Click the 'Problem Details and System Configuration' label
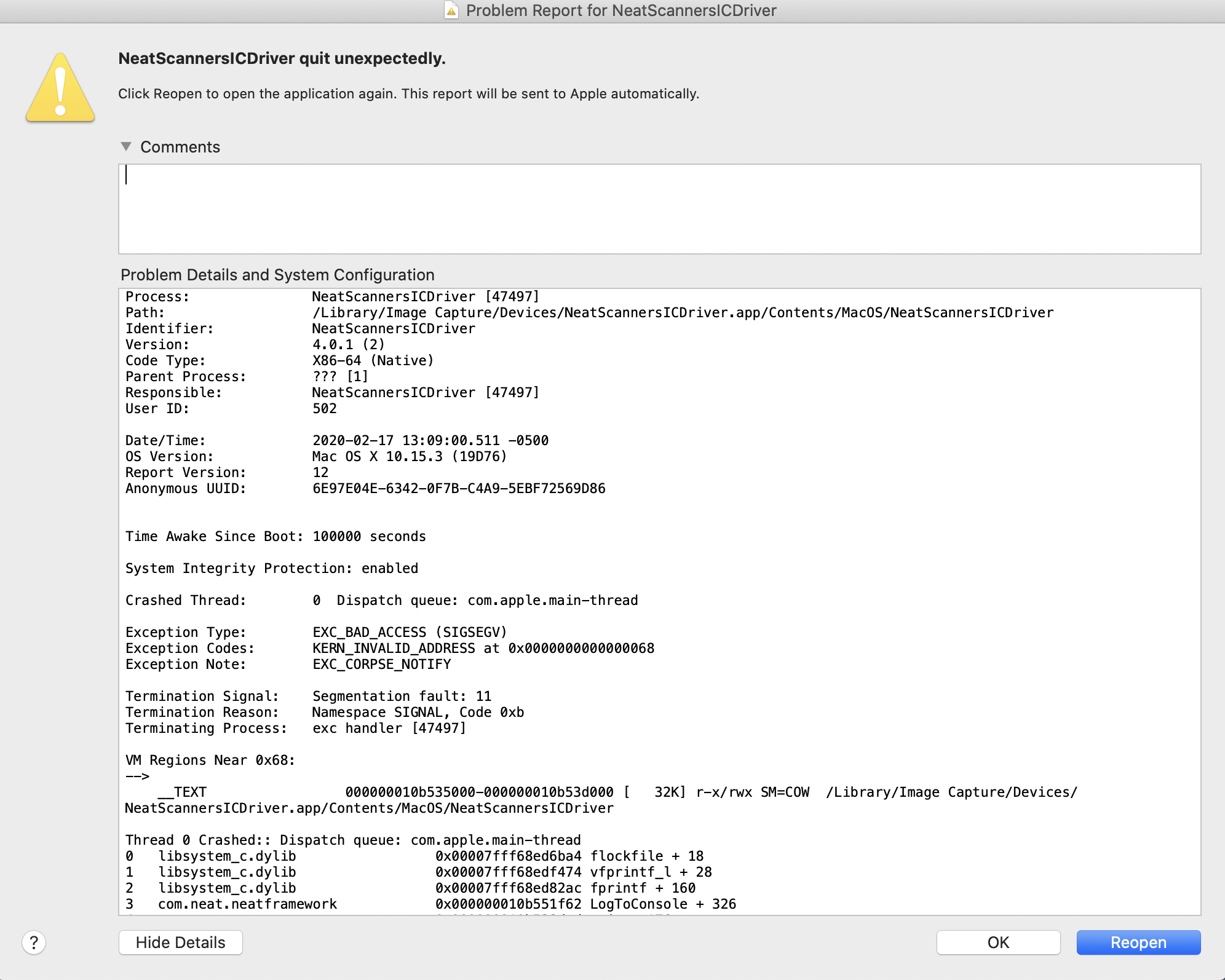This screenshot has height=980, width=1225. pyautogui.click(x=277, y=275)
